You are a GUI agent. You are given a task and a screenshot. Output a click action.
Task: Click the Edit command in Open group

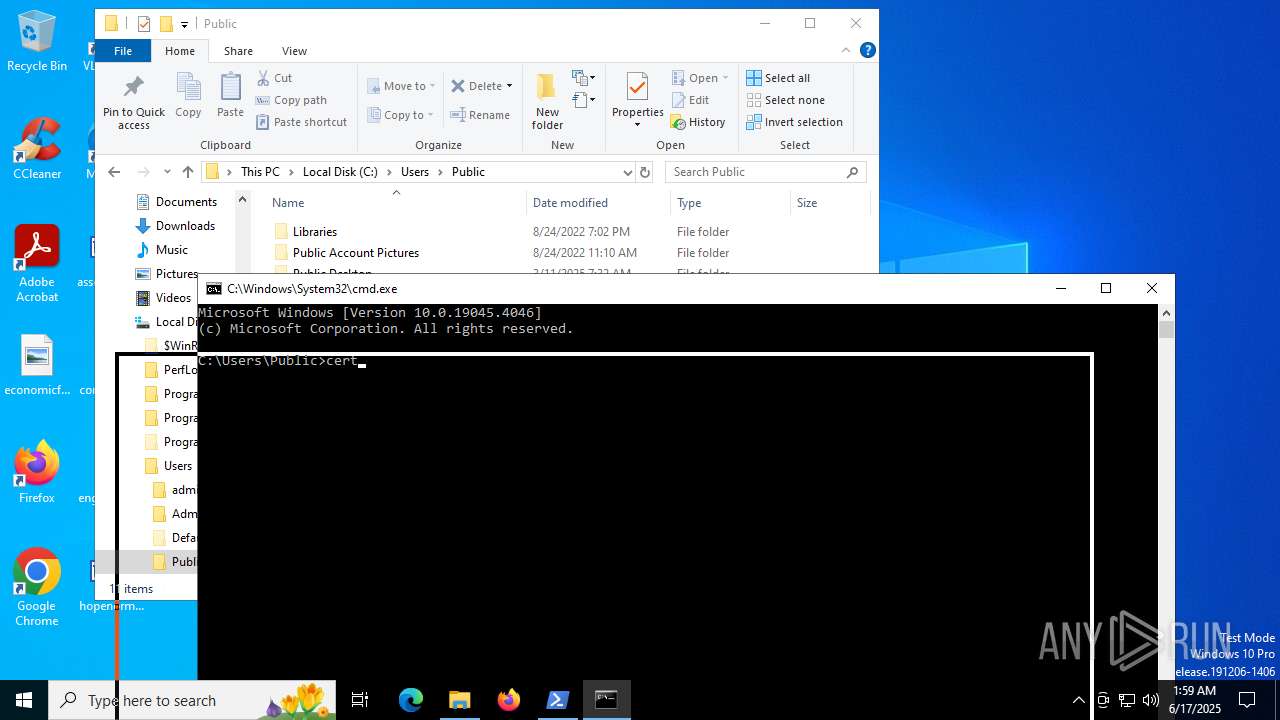(x=690, y=100)
